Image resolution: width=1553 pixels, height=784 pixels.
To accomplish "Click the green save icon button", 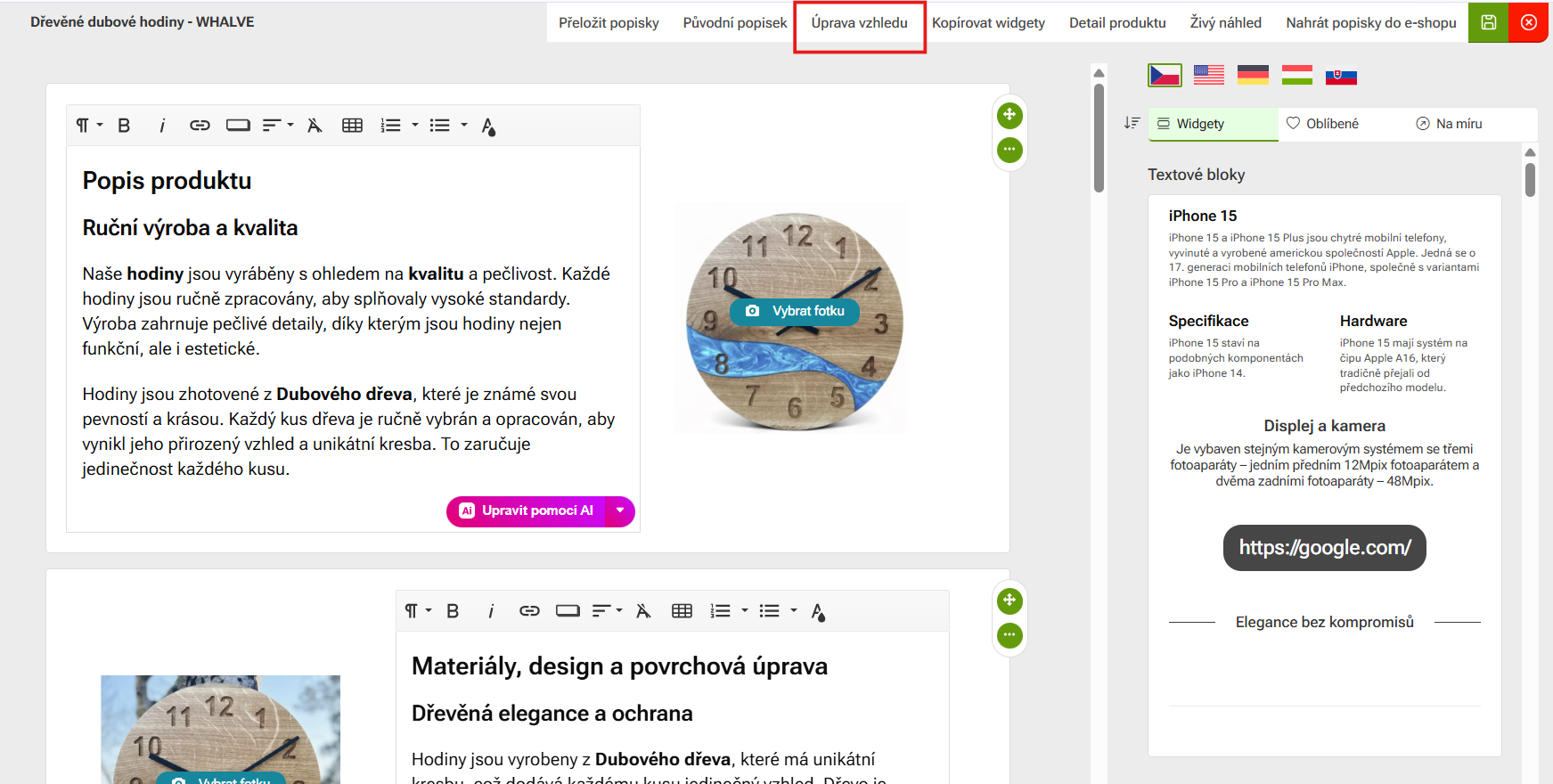I will pyautogui.click(x=1488, y=22).
